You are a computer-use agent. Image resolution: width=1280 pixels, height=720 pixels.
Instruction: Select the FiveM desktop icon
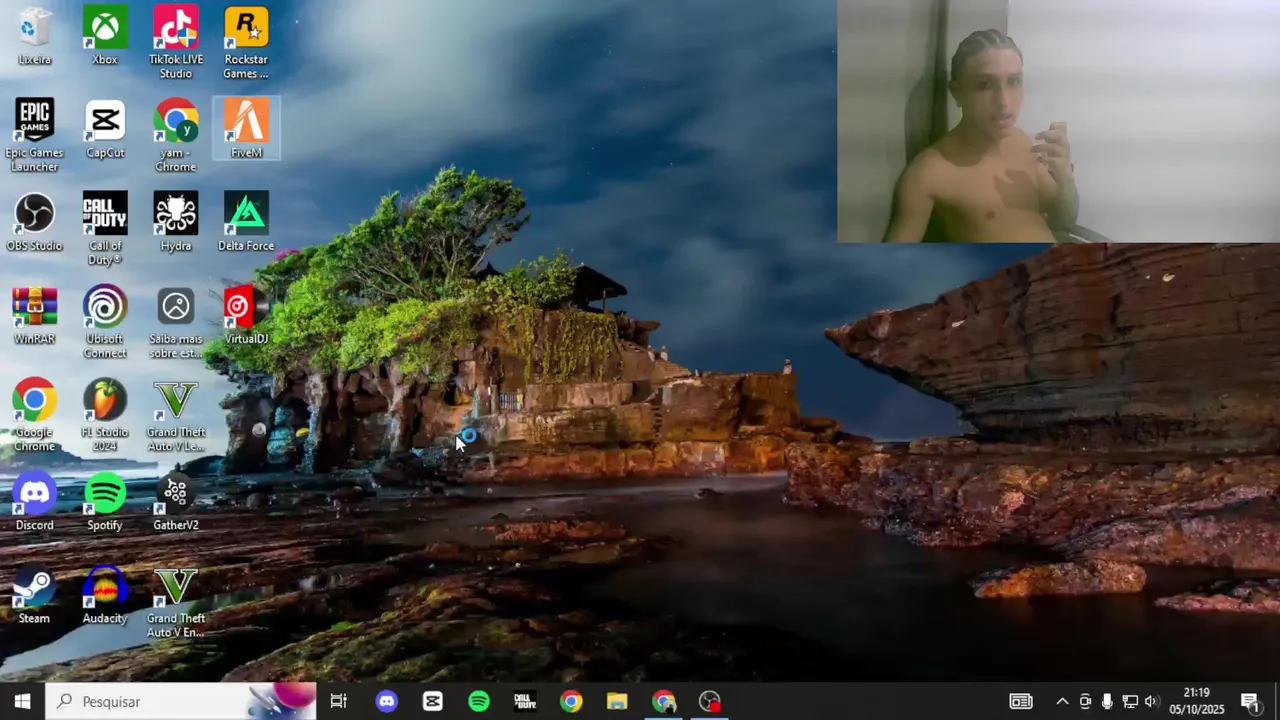(x=246, y=129)
